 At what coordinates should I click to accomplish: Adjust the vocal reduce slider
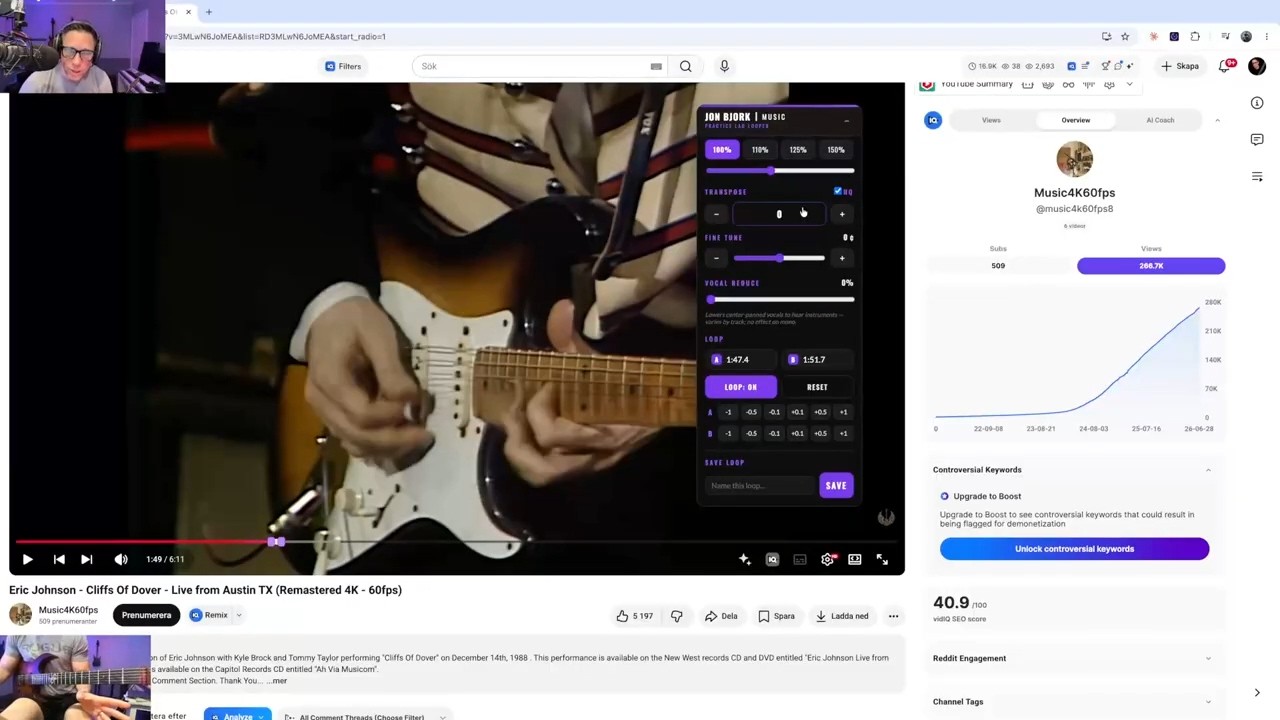[x=780, y=299]
